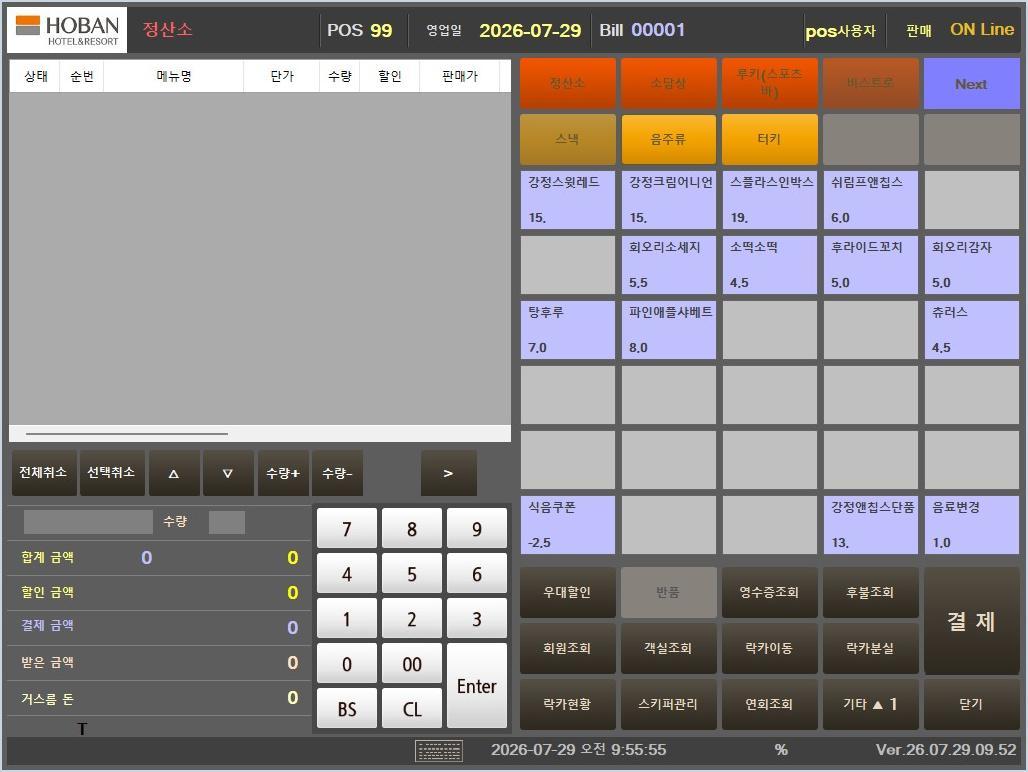Move selection up with triangle arrow
This screenshot has width=1028, height=772.
pyautogui.click(x=174, y=473)
